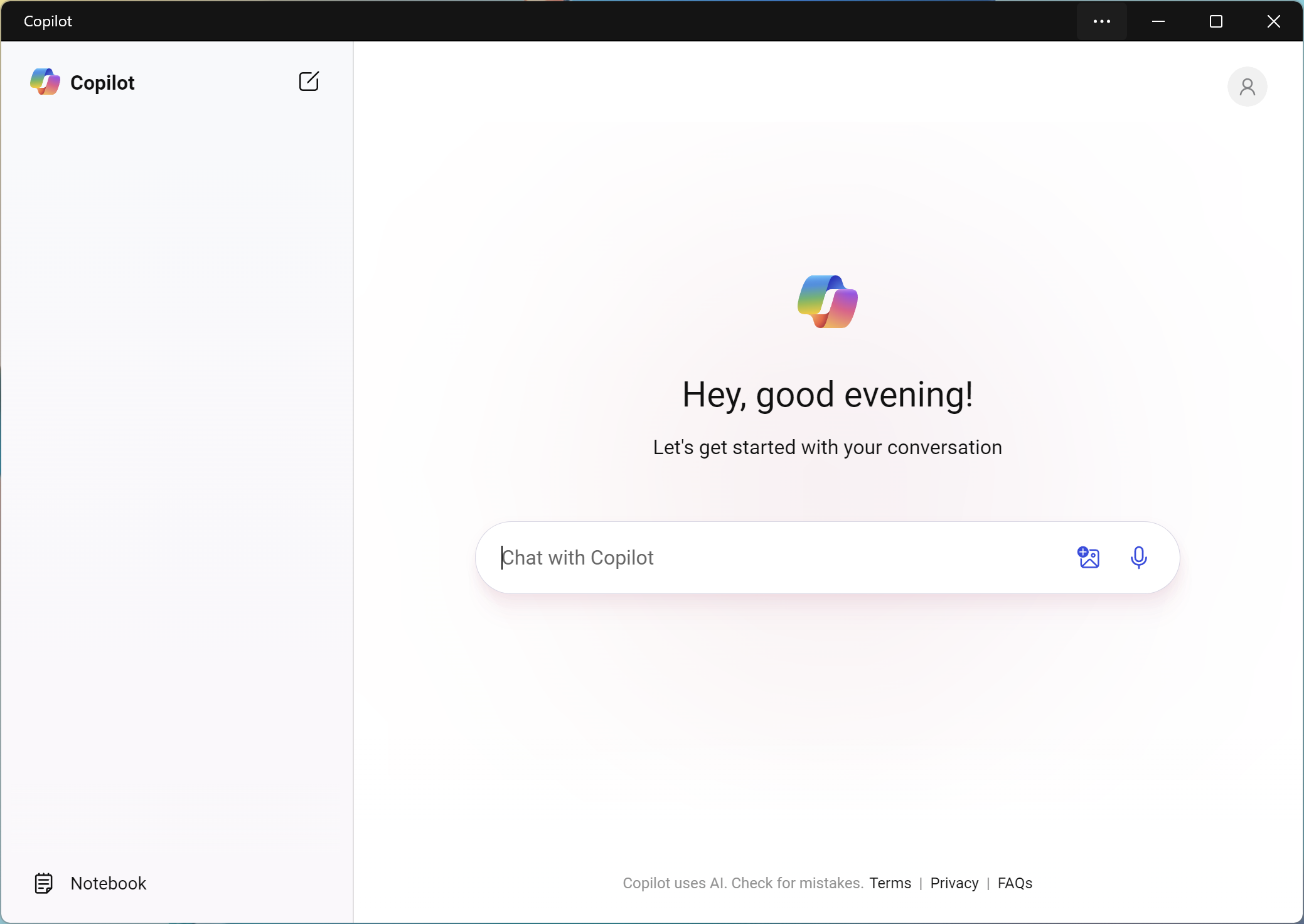1304x924 pixels.
Task: Click the add image icon
Action: pyautogui.click(x=1089, y=557)
